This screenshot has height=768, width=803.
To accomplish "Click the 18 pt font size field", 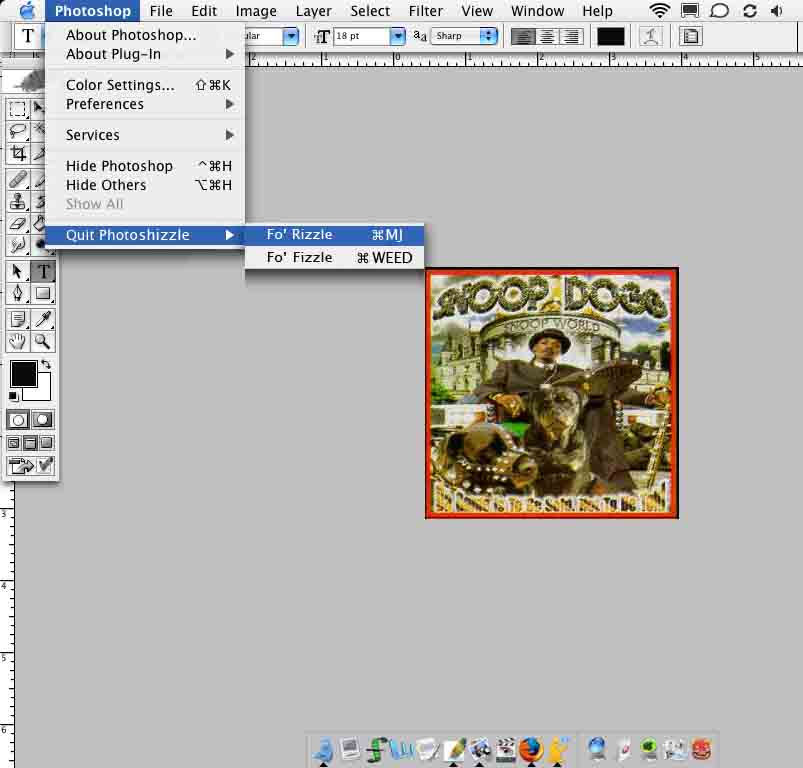I will point(361,36).
